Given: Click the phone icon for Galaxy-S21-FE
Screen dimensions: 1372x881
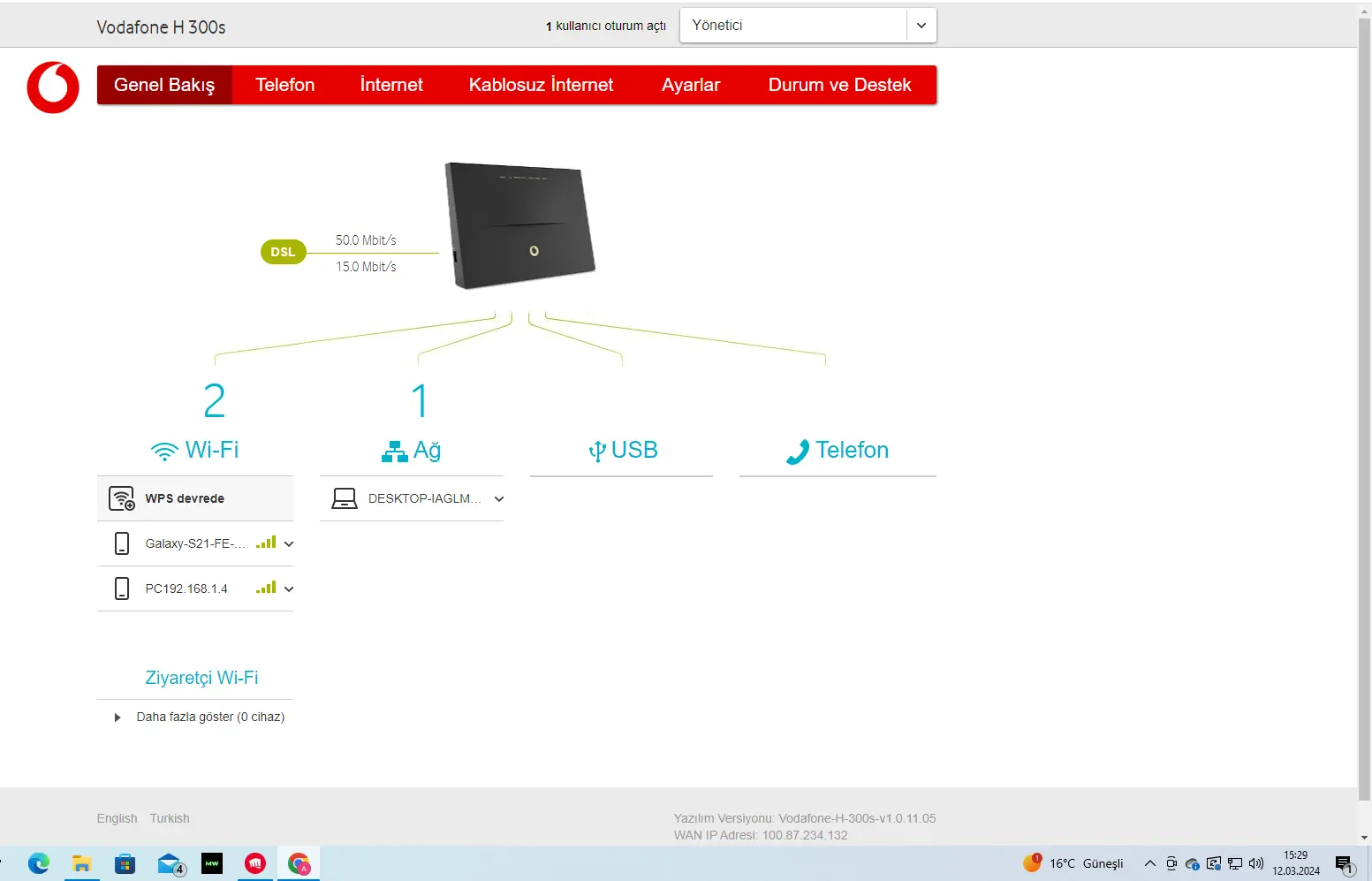Looking at the screenshot, I should pos(122,543).
